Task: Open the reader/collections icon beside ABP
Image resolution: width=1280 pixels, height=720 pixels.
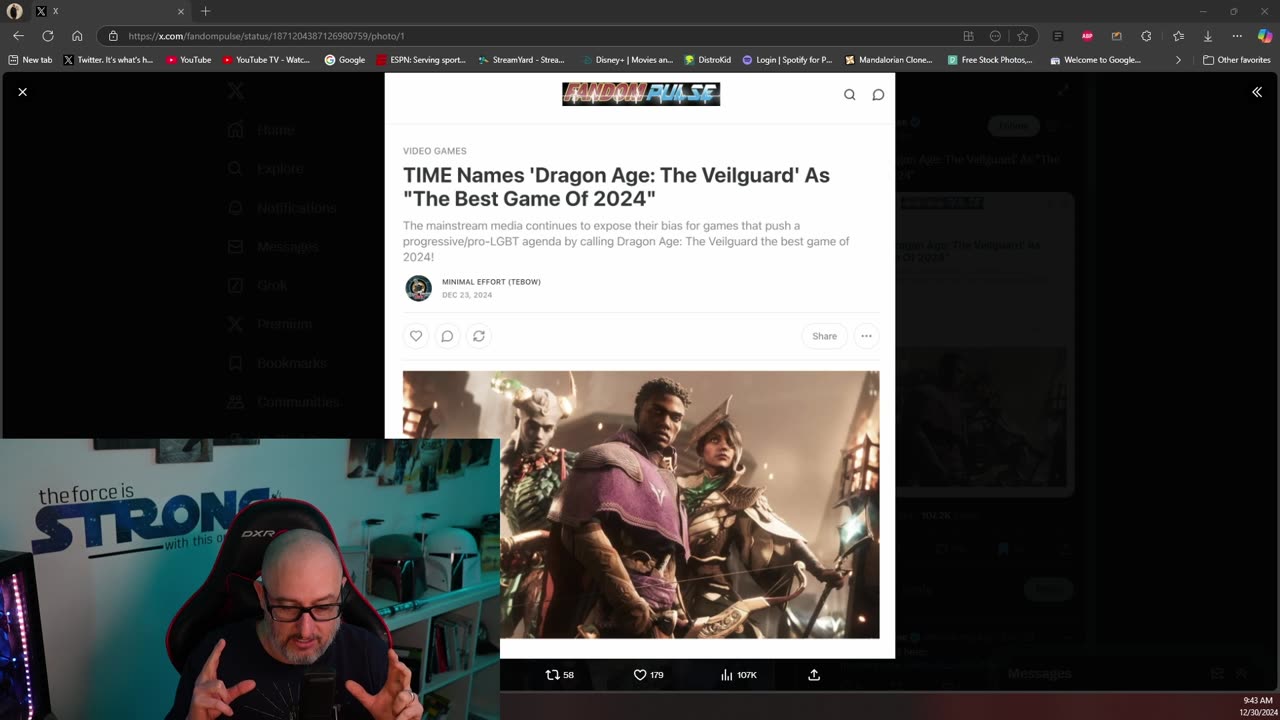Action: click(1058, 36)
